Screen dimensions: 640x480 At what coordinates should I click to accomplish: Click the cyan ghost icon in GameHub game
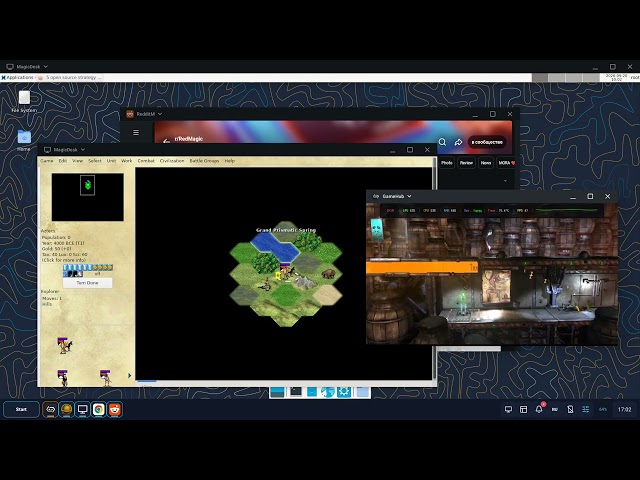(x=376, y=229)
